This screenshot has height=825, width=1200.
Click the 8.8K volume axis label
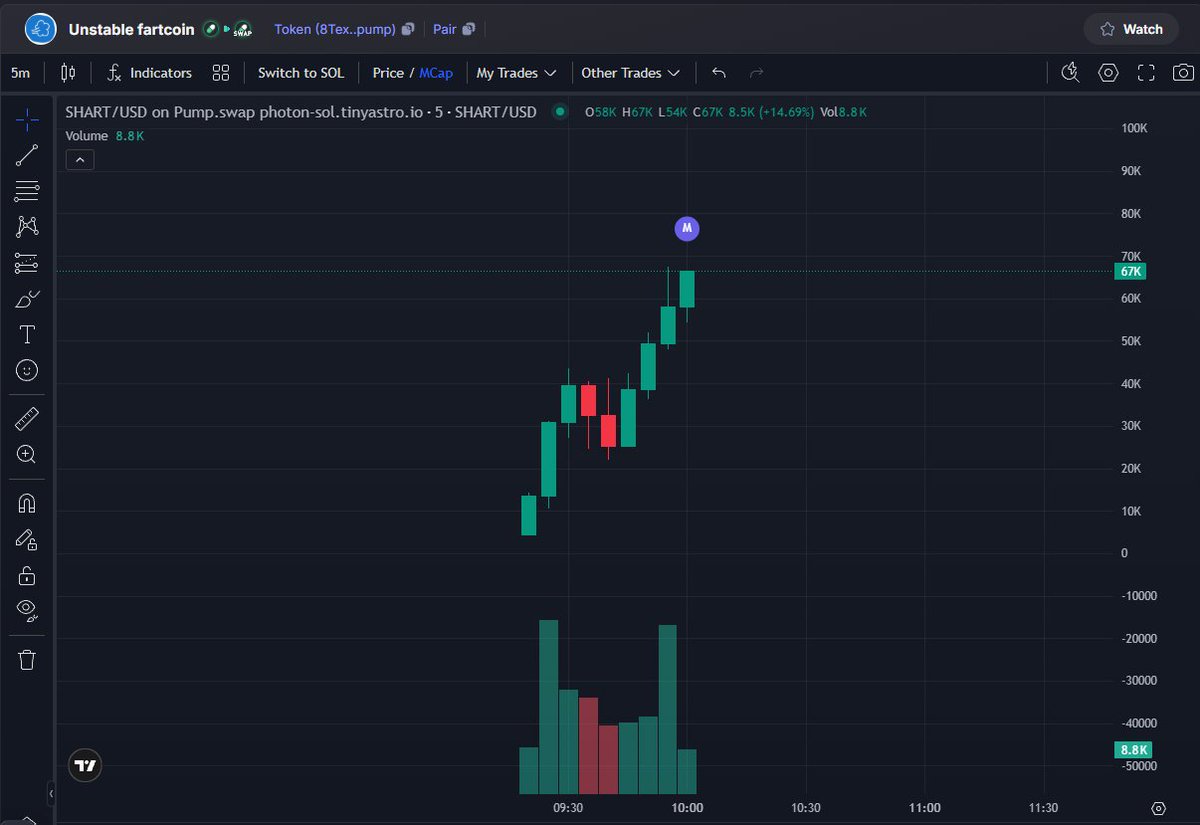1132,750
